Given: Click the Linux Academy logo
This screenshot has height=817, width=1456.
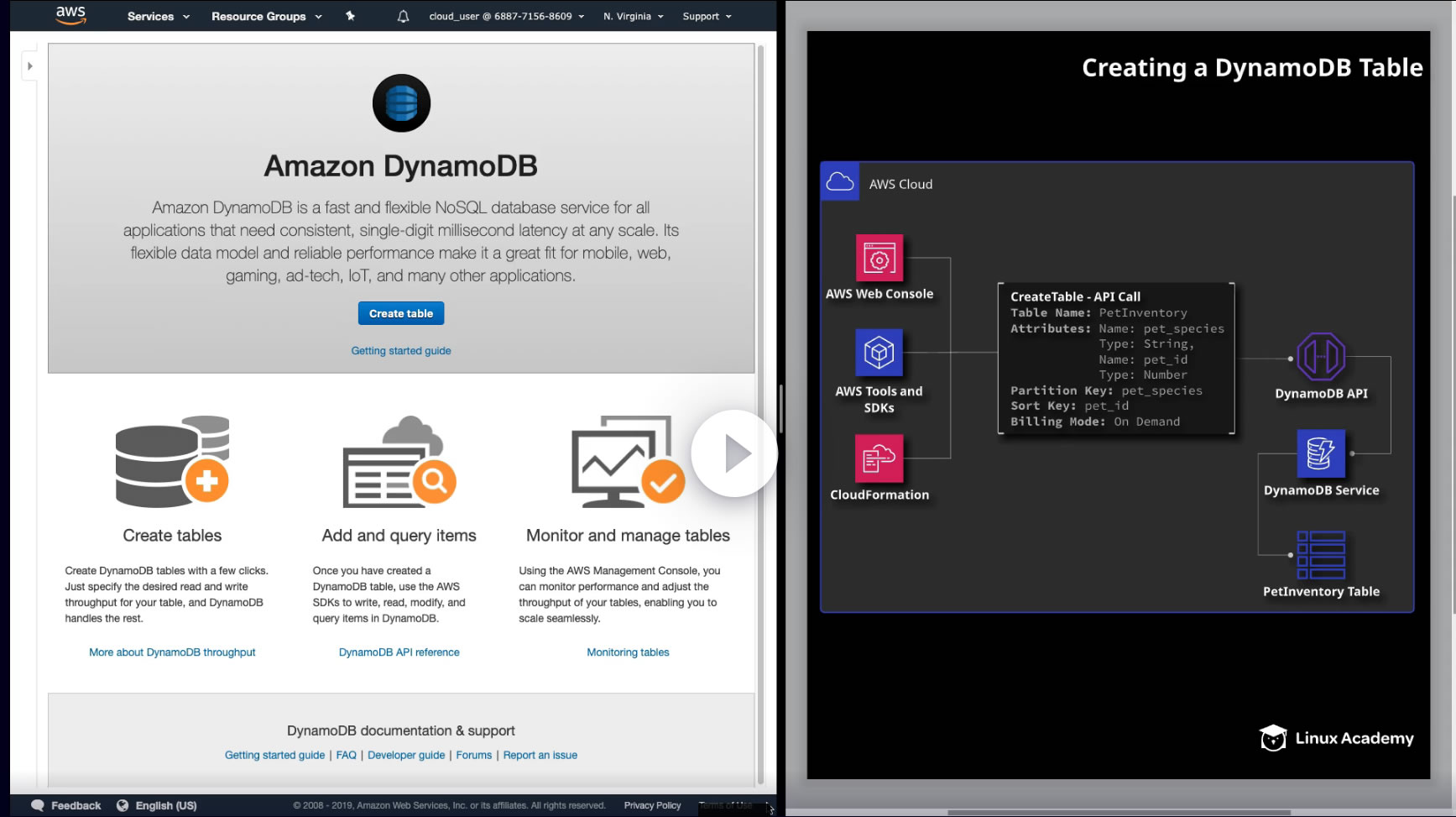Looking at the screenshot, I should click(x=1337, y=738).
